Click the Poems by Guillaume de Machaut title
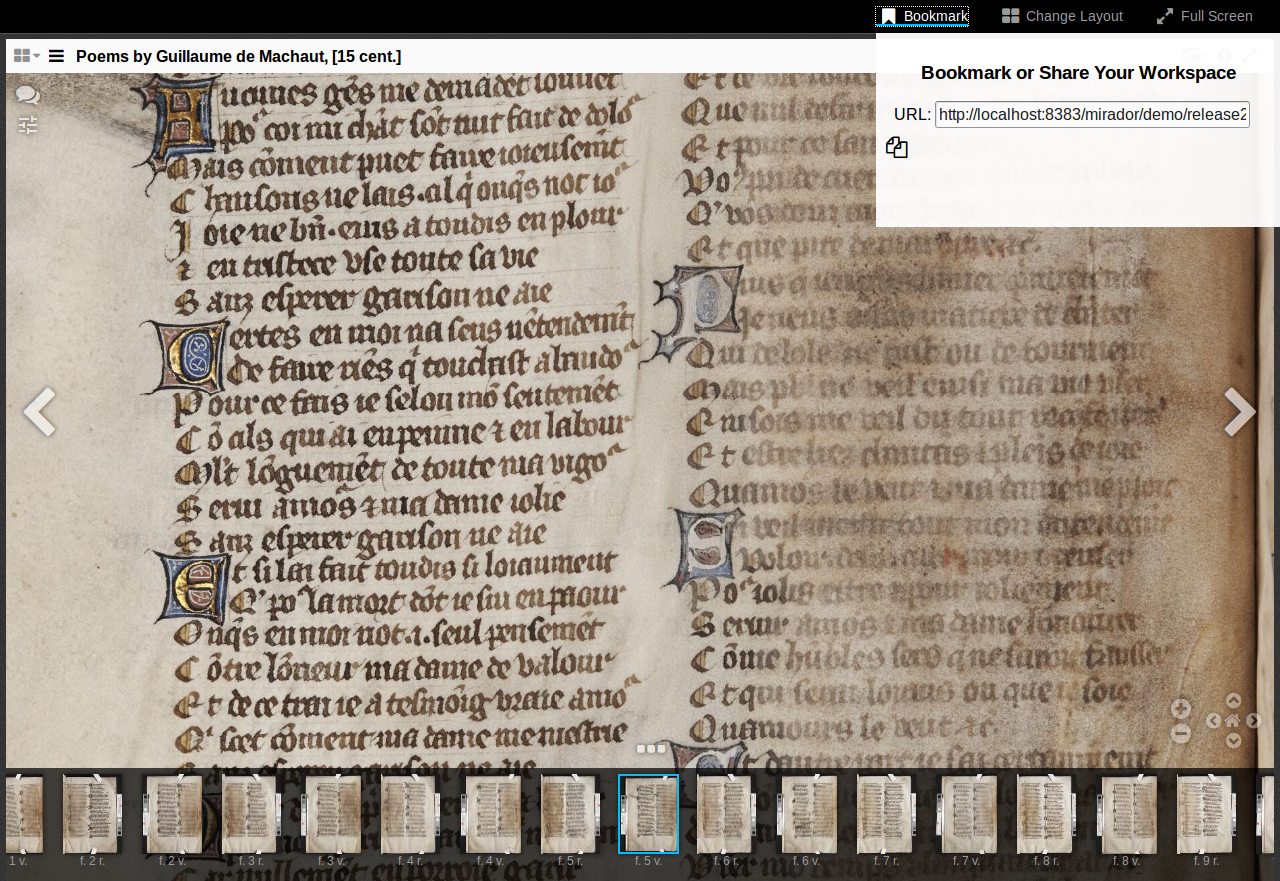 coord(239,56)
